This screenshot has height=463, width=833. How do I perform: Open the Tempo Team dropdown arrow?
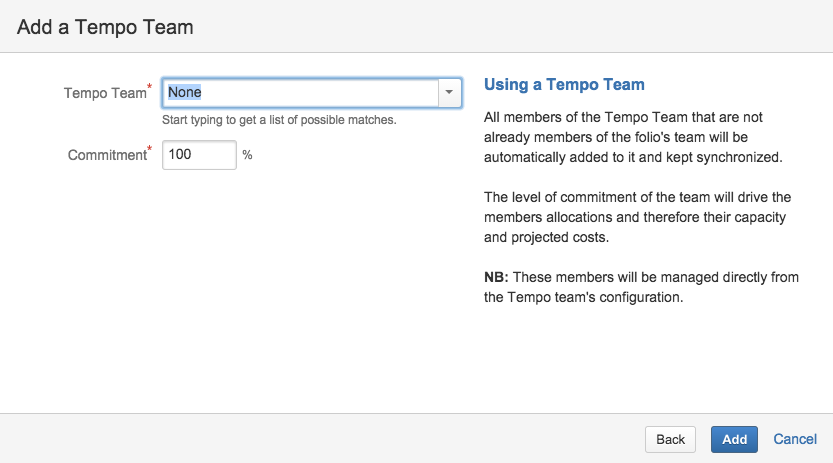point(449,93)
